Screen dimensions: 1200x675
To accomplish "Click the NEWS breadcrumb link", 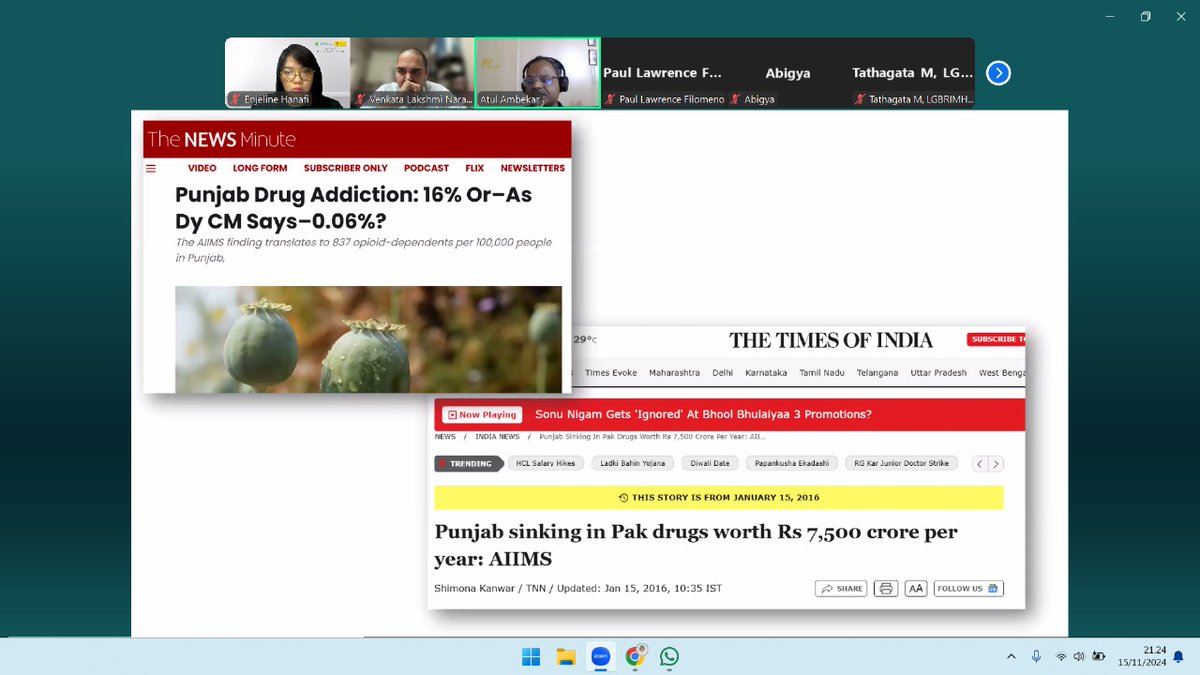I will [445, 437].
